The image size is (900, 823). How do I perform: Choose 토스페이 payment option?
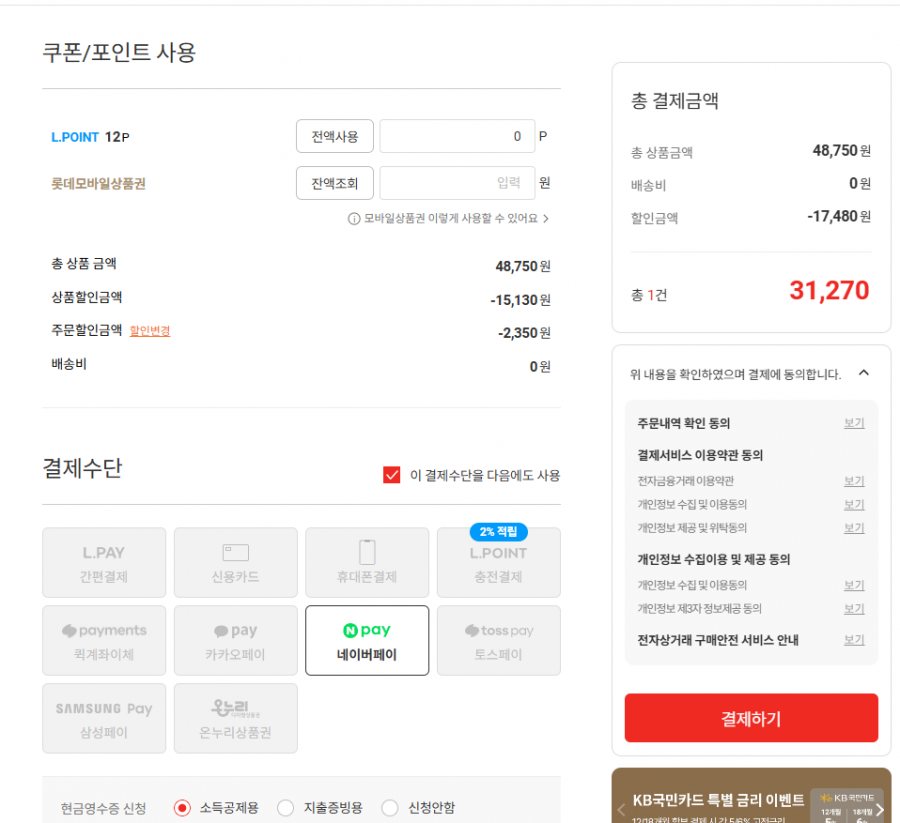coord(498,641)
